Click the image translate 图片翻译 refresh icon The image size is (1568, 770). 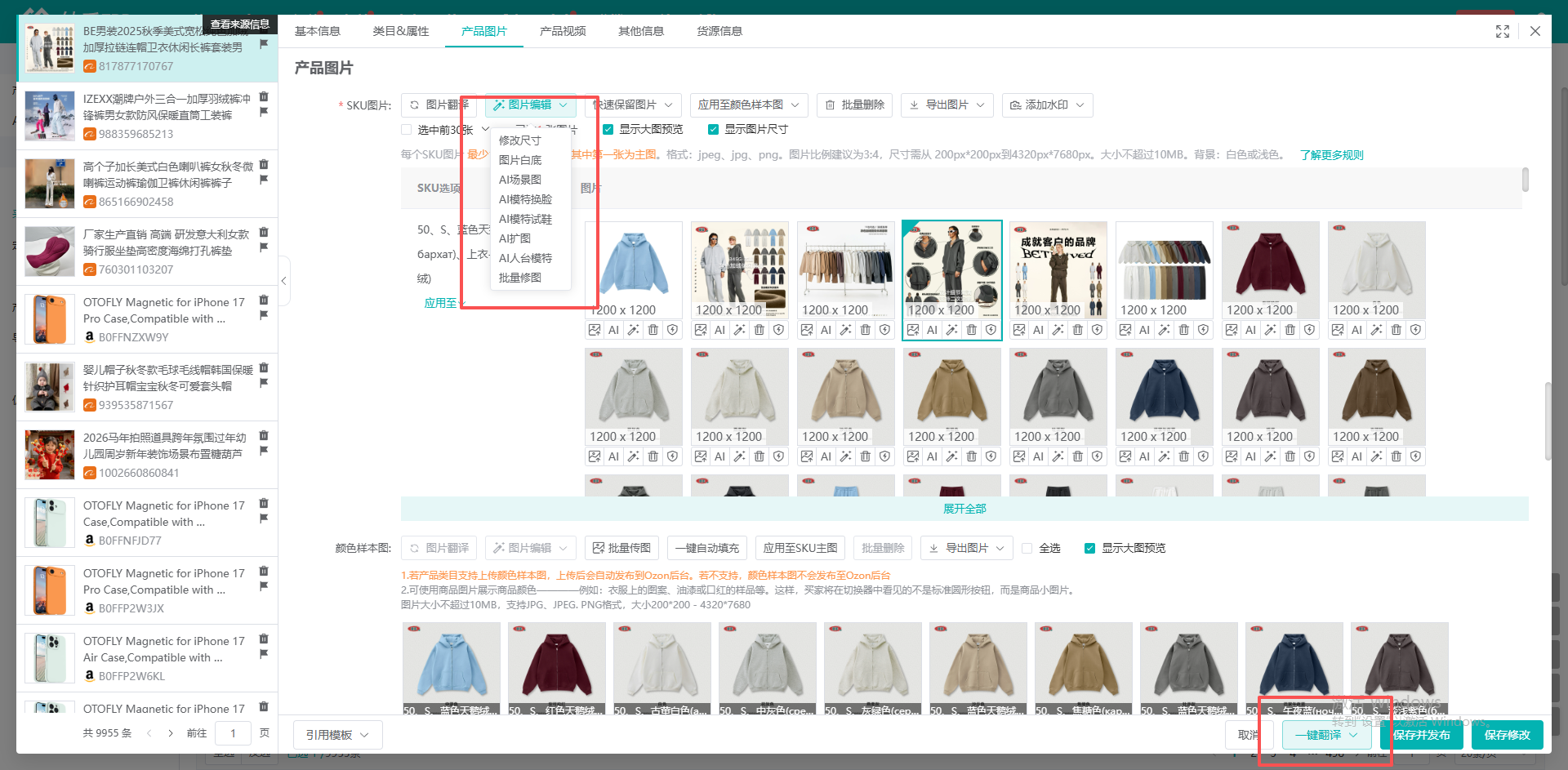click(415, 105)
